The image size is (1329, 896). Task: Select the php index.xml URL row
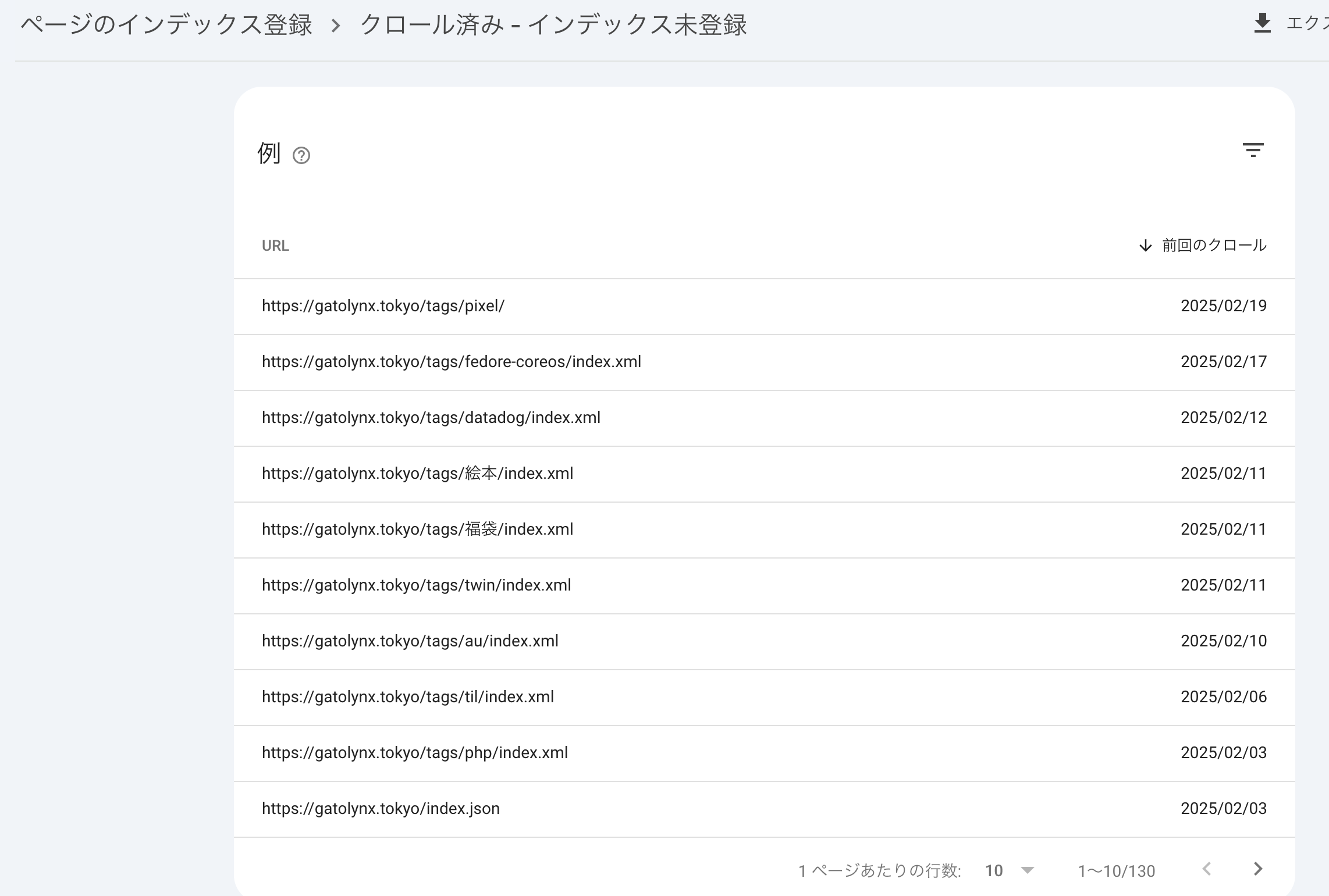pyautogui.click(x=414, y=753)
